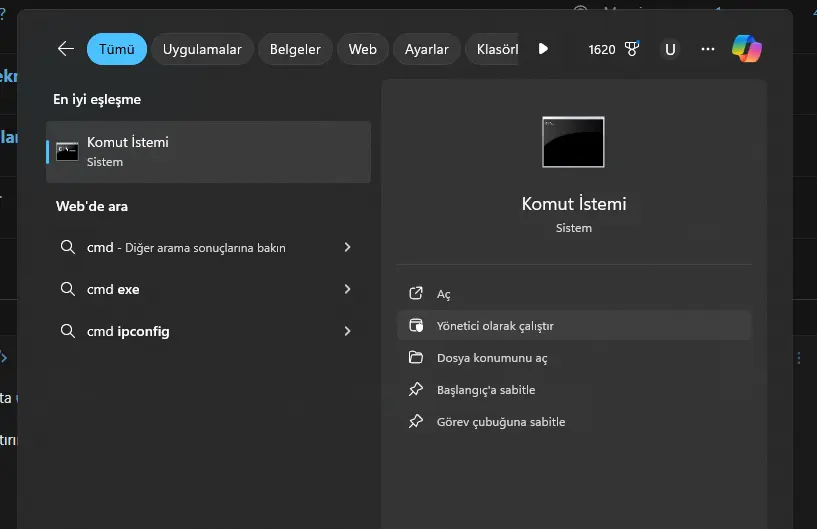Expand the chevron next to cmd ipconfig
The width and height of the screenshot is (817, 529).
348,331
